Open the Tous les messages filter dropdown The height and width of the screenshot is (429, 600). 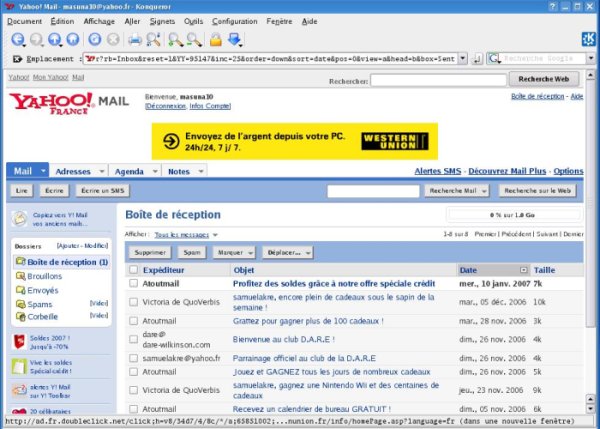point(215,235)
